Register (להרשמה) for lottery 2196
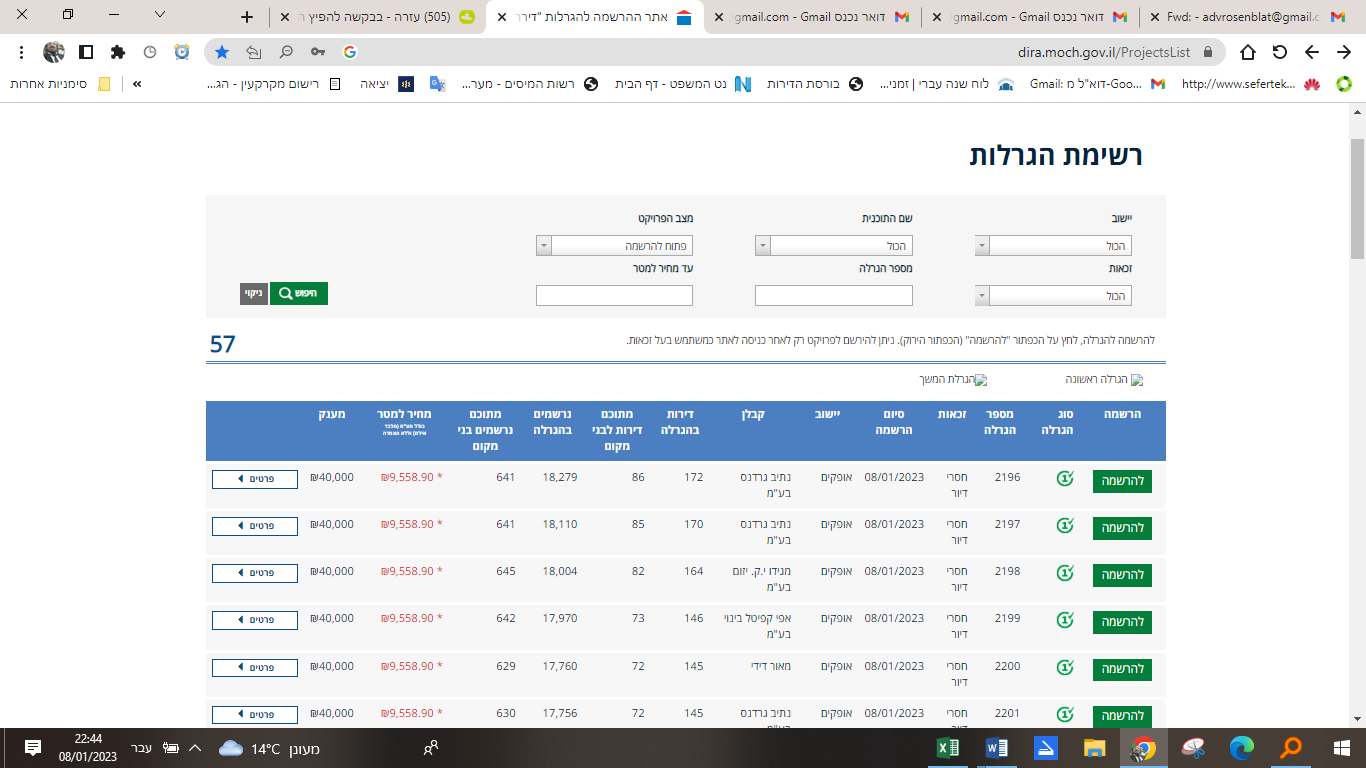The width and height of the screenshot is (1366, 768). 1122,481
